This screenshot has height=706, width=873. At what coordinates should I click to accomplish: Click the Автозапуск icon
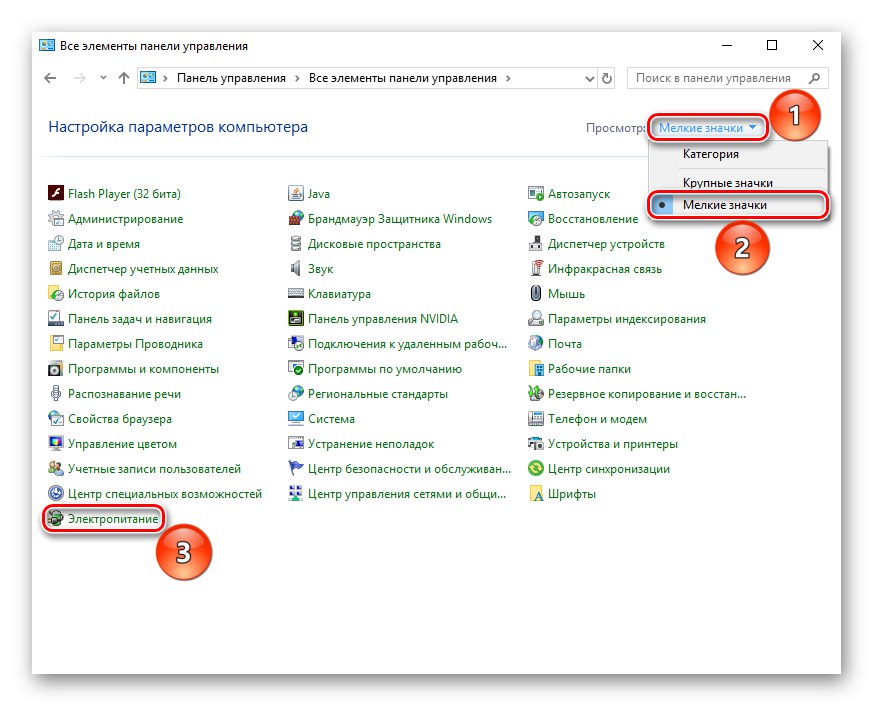pos(536,193)
